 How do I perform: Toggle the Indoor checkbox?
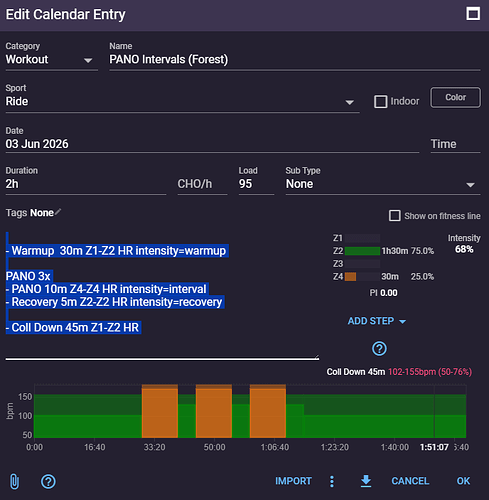pyautogui.click(x=381, y=102)
